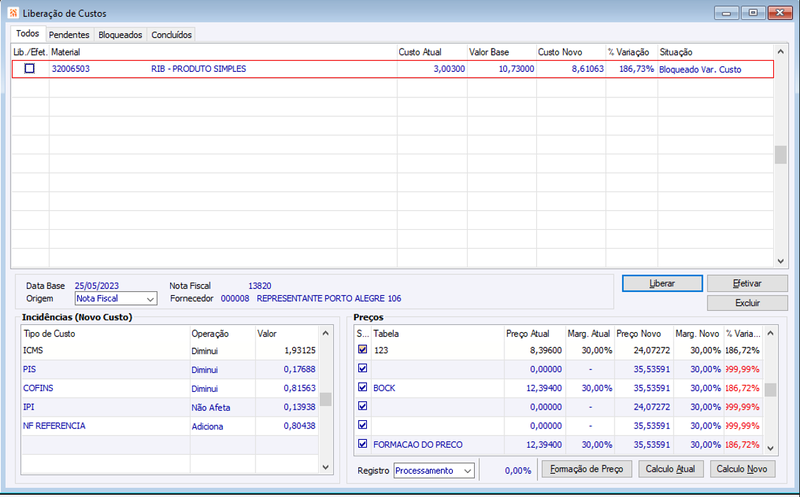Select the COFINS row in Incidências
Image resolution: width=800 pixels, height=497 pixels.
(169, 388)
